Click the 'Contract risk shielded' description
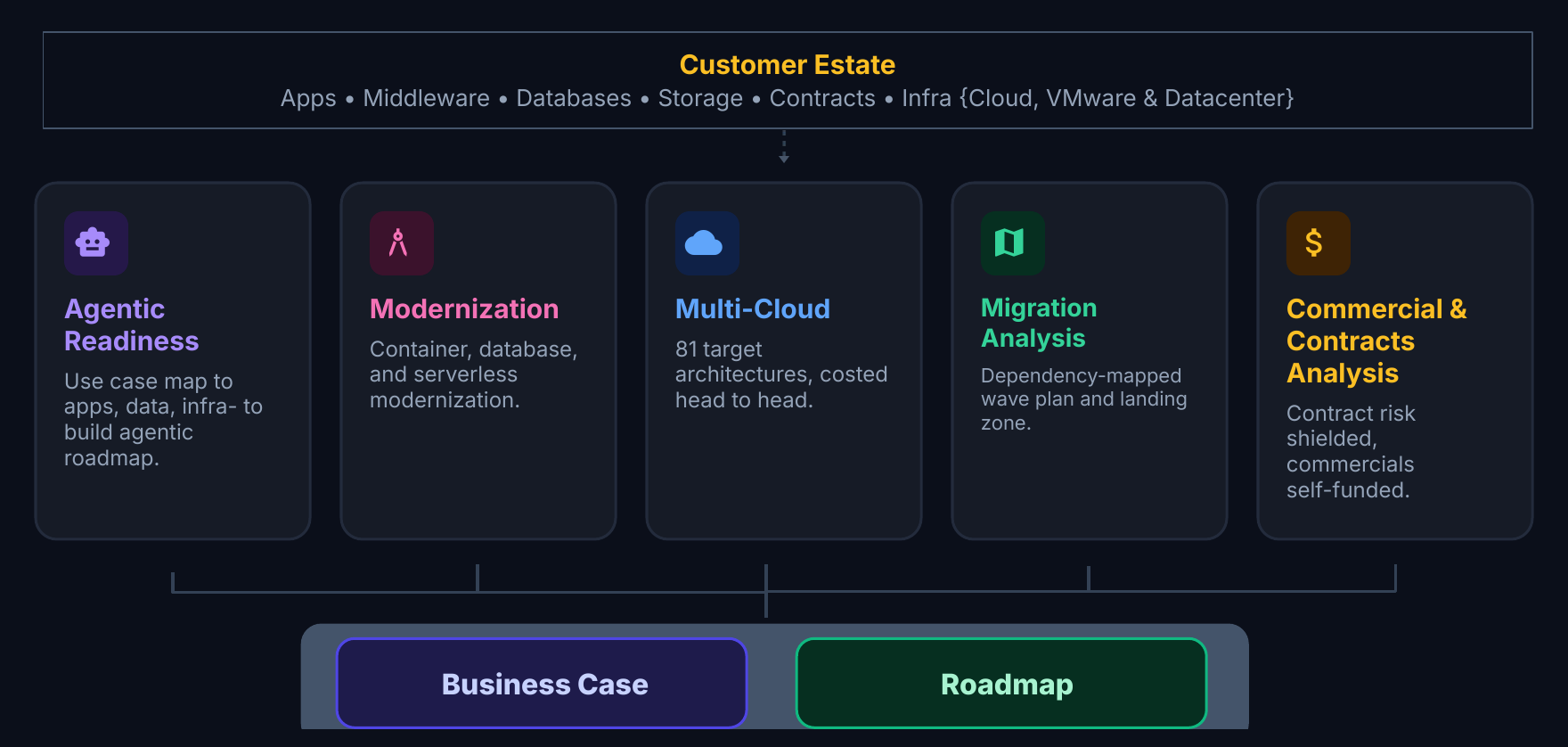 coord(1351,452)
